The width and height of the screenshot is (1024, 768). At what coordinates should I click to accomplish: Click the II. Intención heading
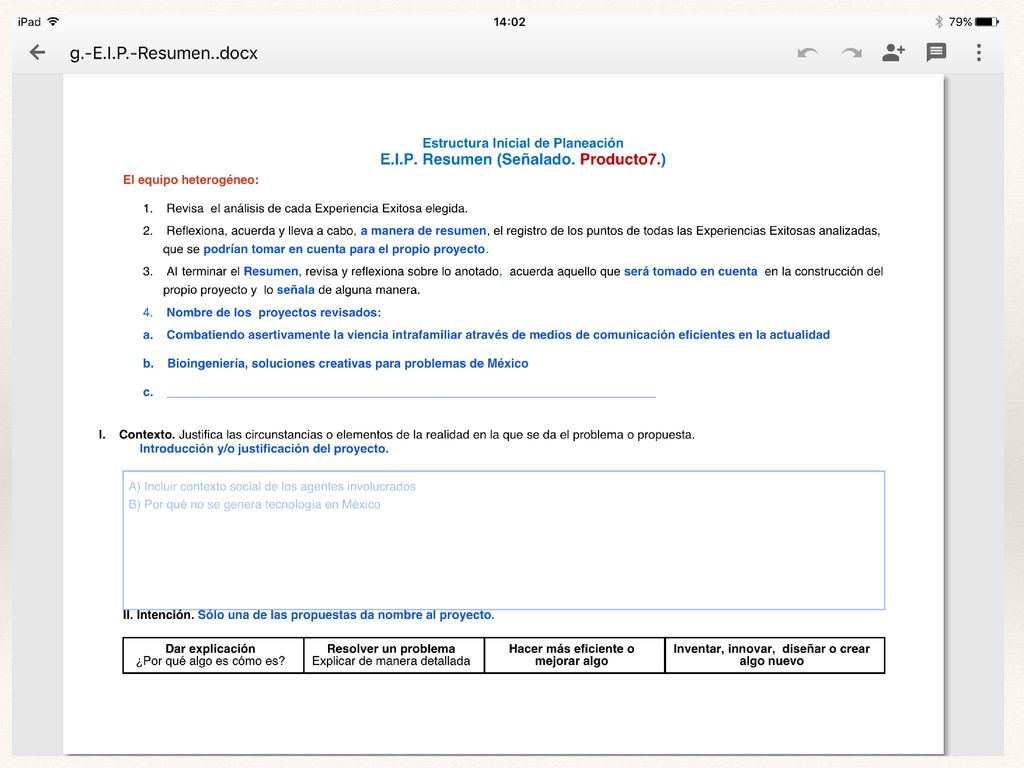[158, 615]
